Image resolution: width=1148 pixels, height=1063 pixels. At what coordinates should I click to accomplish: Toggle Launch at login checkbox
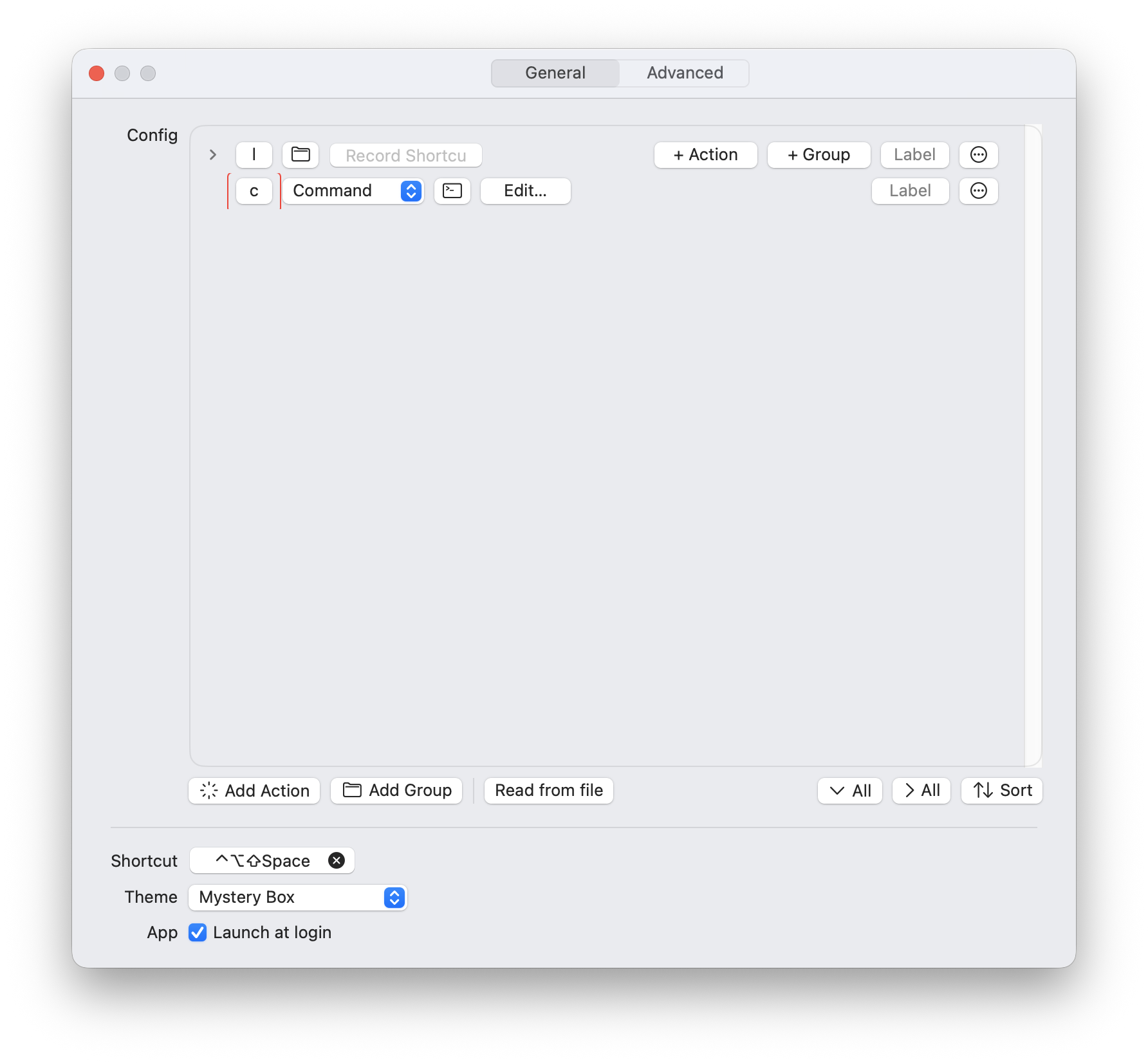pyautogui.click(x=198, y=932)
